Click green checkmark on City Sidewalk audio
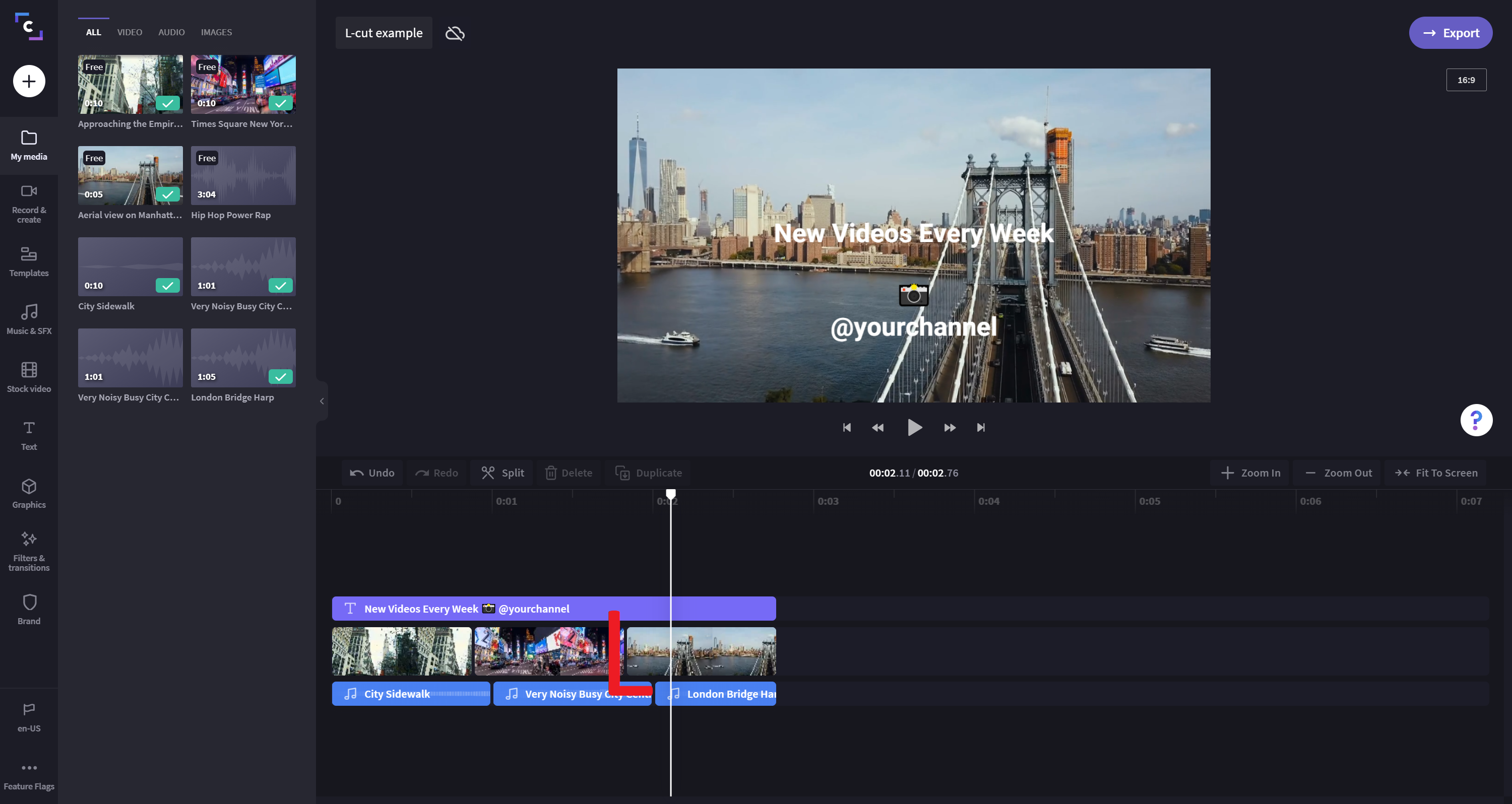The width and height of the screenshot is (1512, 804). point(167,285)
